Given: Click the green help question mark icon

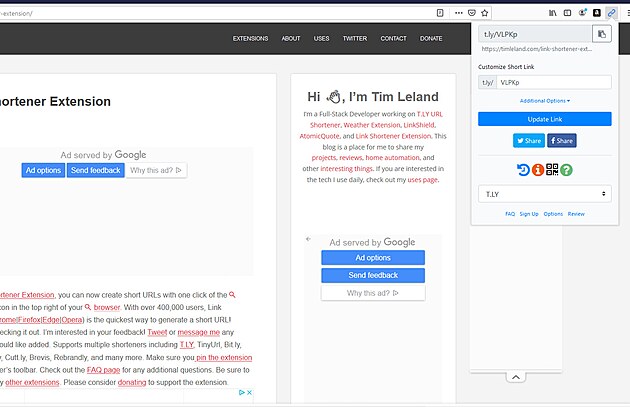Looking at the screenshot, I should click(566, 170).
